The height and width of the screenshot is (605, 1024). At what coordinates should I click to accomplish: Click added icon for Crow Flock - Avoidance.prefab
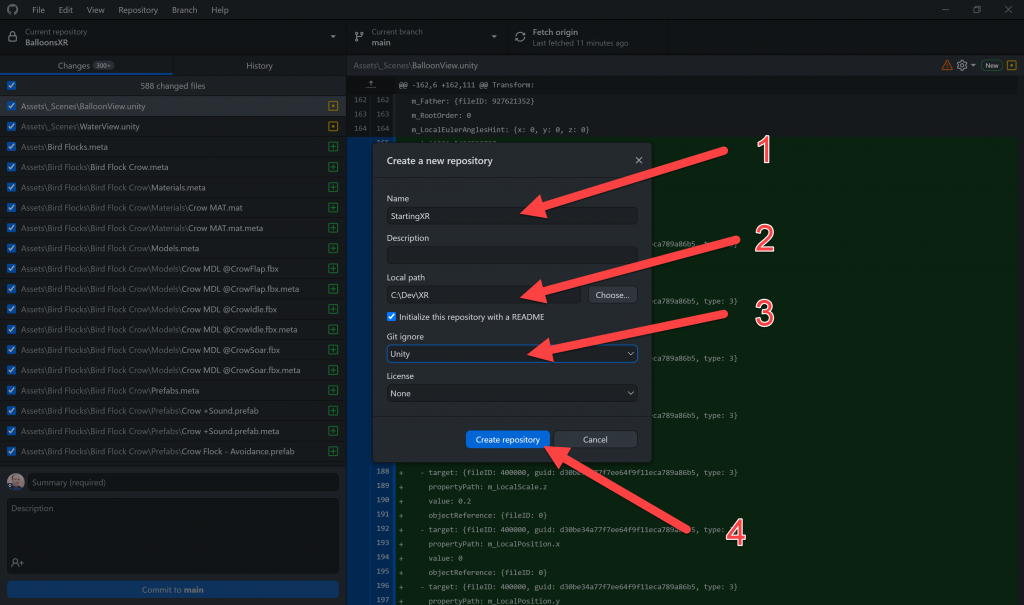333,451
